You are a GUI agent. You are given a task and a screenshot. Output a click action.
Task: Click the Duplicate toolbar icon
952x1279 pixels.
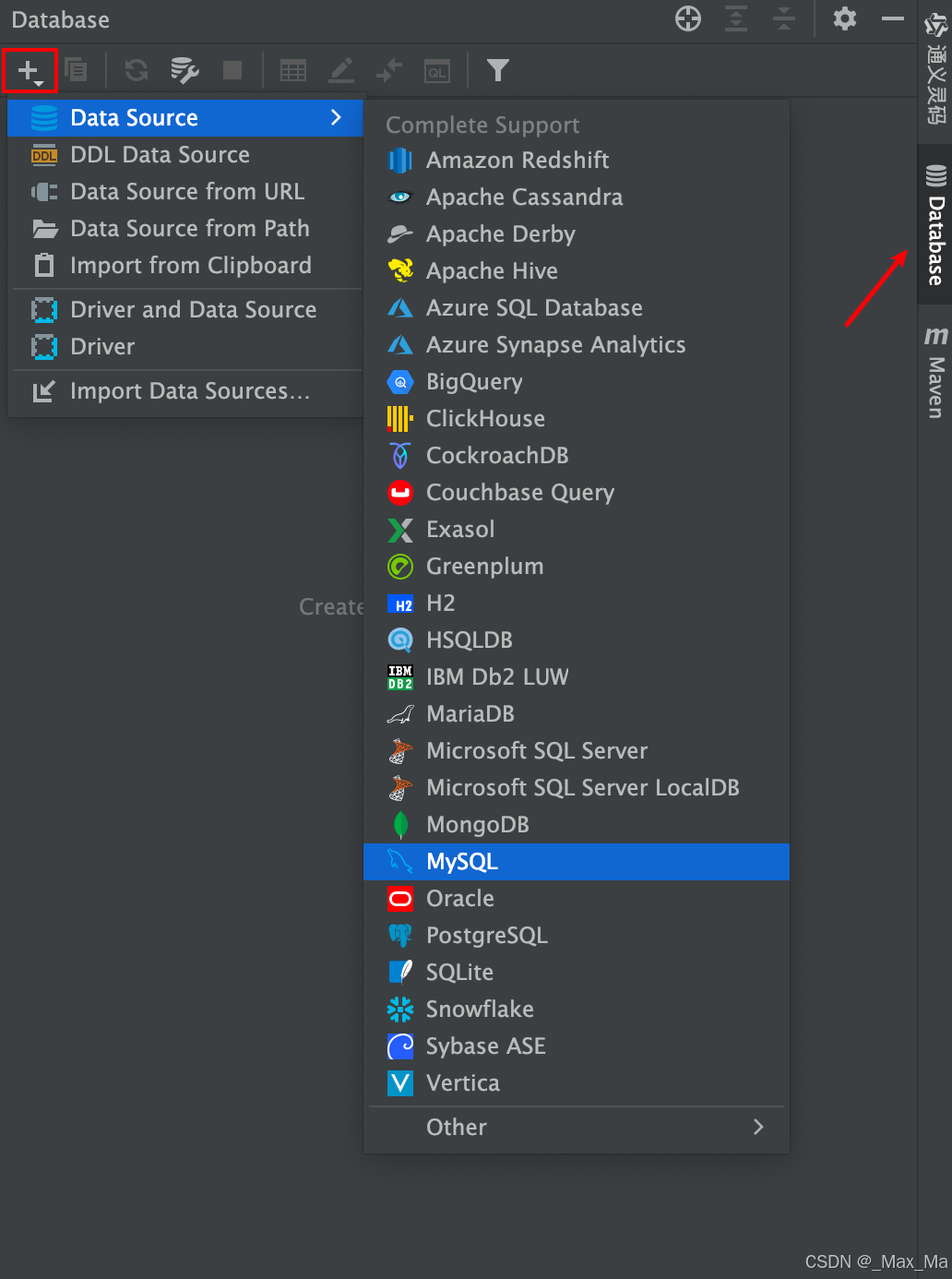tap(76, 69)
